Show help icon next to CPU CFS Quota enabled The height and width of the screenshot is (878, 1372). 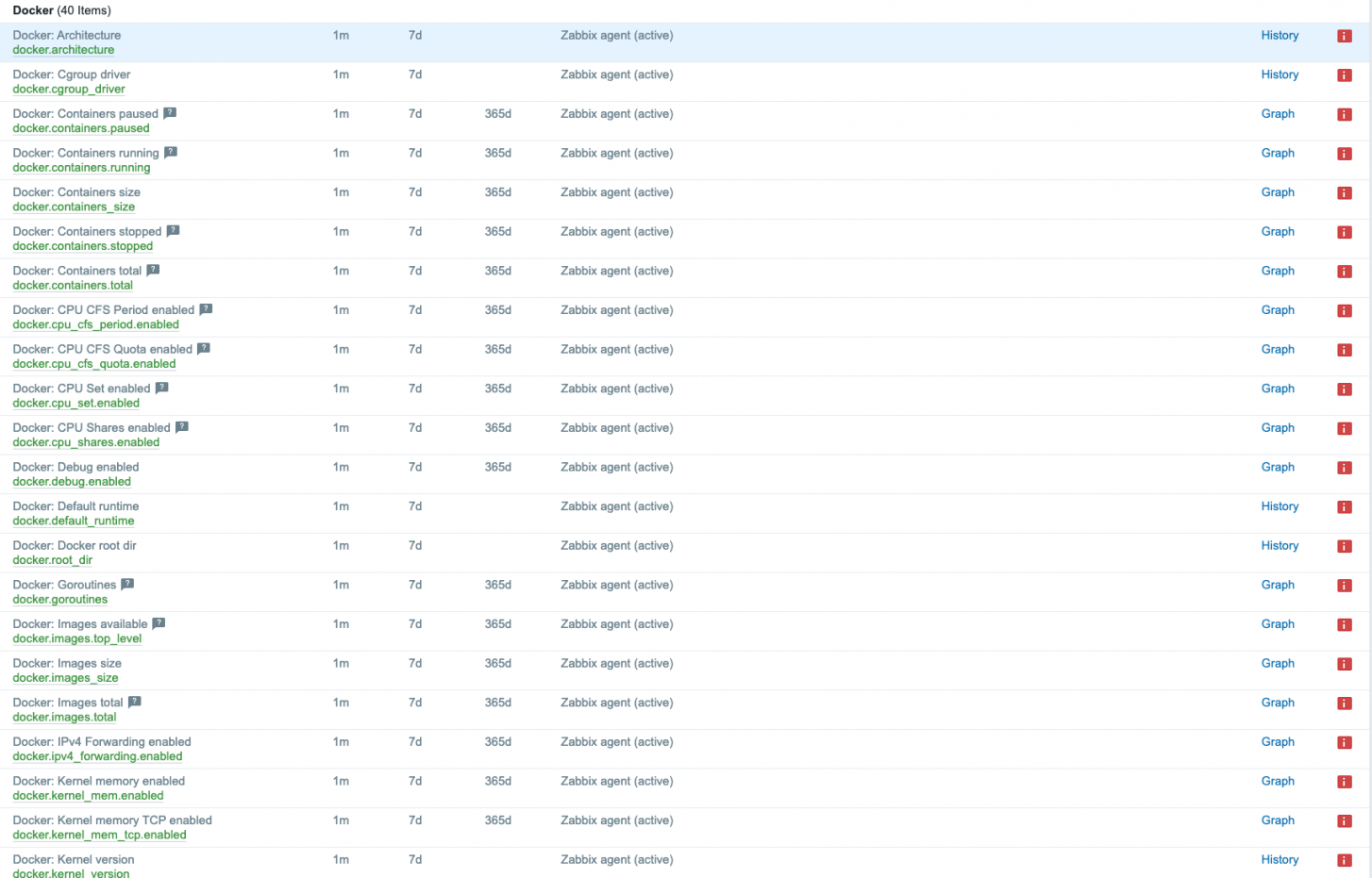[204, 349]
